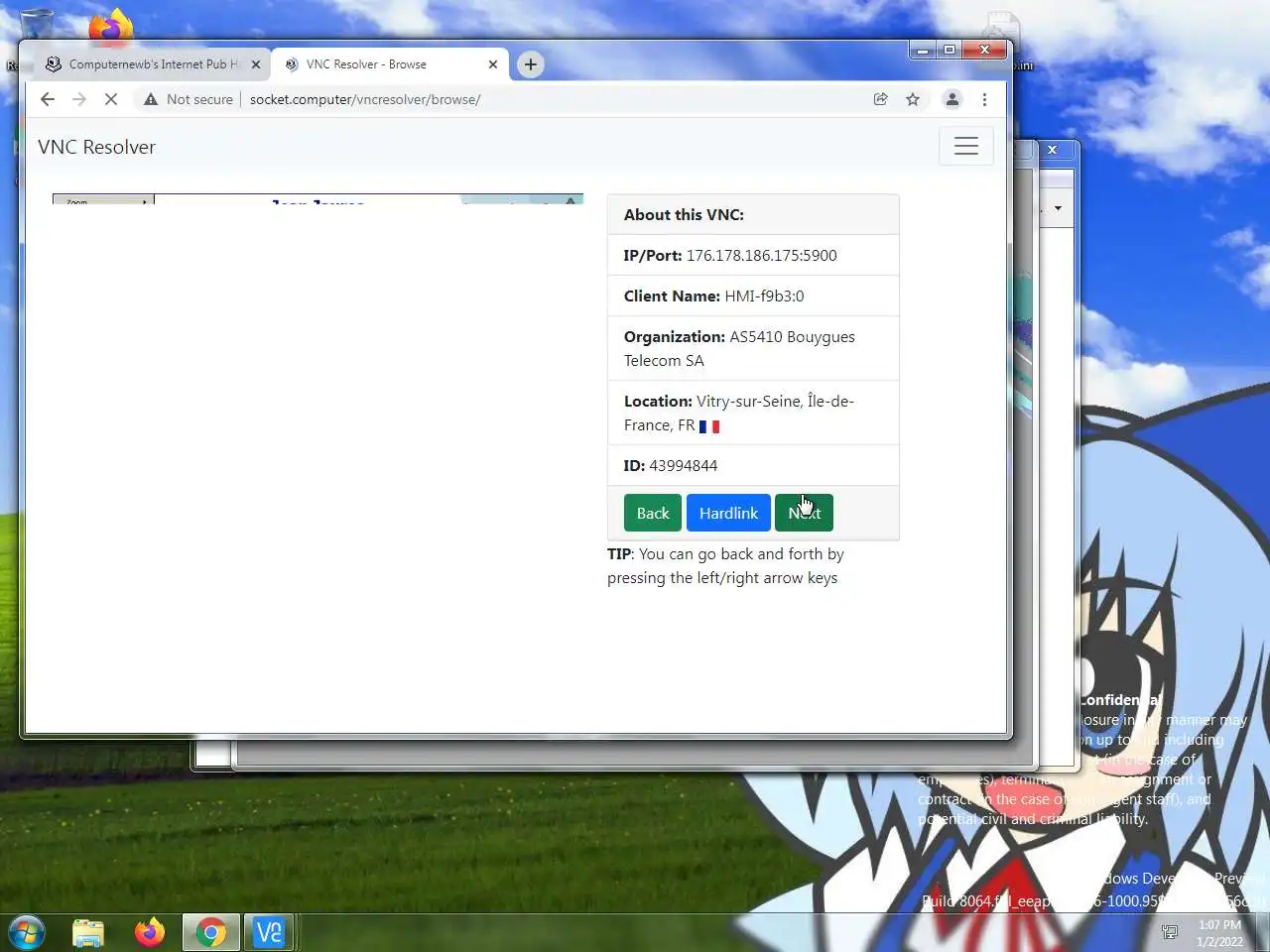Click the Client Name HMI-f9b3:0

pos(764,296)
